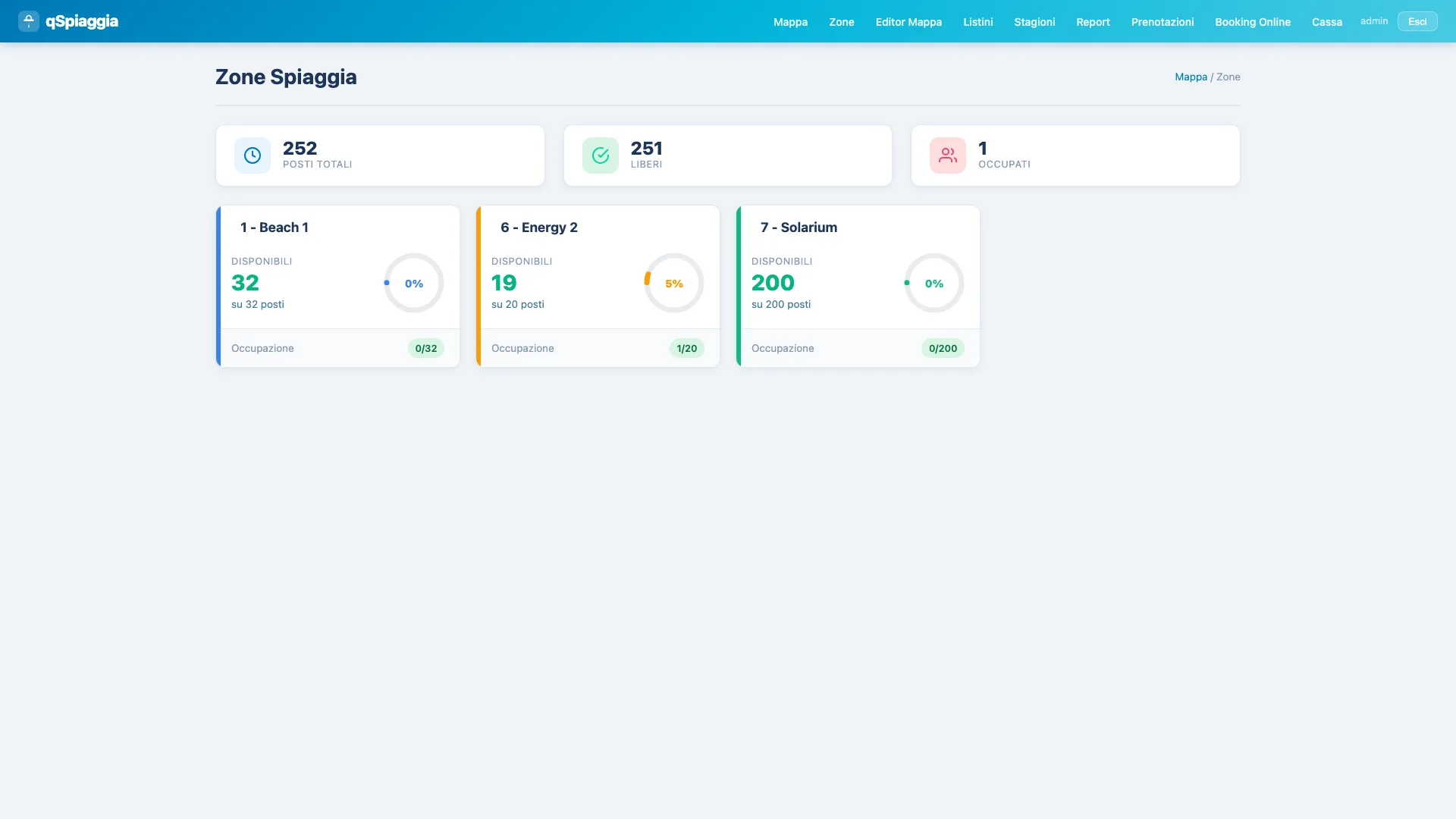
Task: Click the qSpiaggia umbrella logo icon
Action: coord(28,21)
